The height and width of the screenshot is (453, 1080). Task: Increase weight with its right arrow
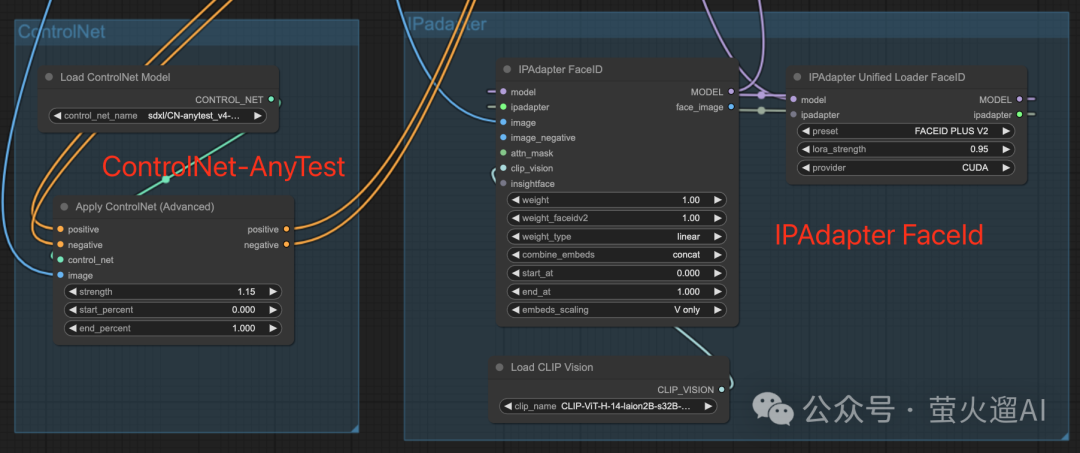pos(717,200)
